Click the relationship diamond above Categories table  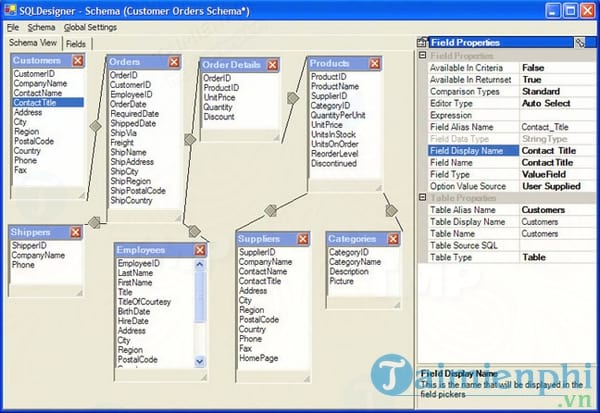[x=391, y=211]
